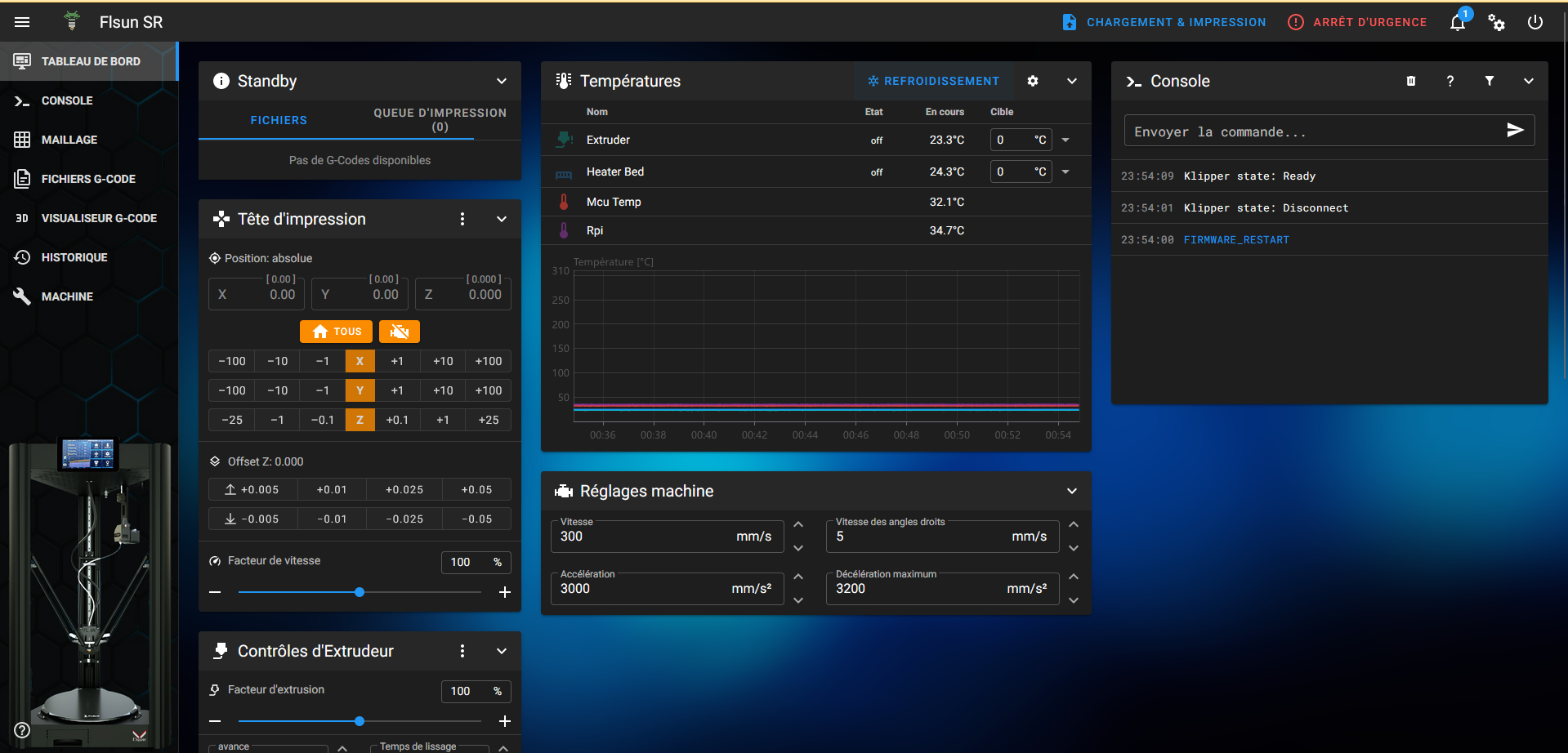The height and width of the screenshot is (753, 1568).
Task: Click the motors off icon button
Action: (400, 332)
